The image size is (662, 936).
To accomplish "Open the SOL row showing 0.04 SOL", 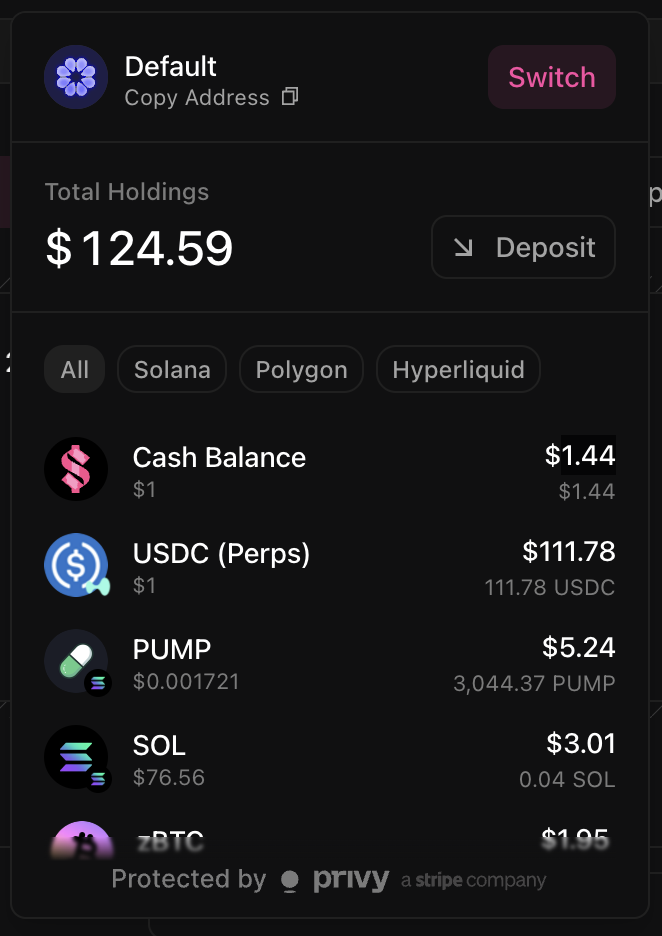I will click(x=330, y=758).
